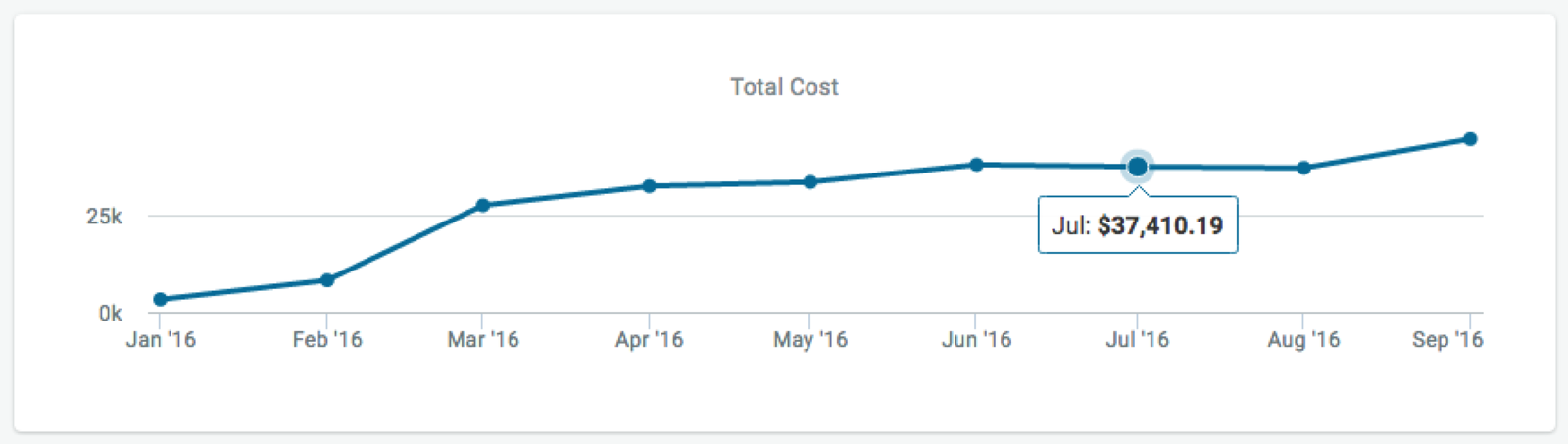Select the Feb '16 axis label
The height and width of the screenshot is (444, 1568).
click(327, 339)
